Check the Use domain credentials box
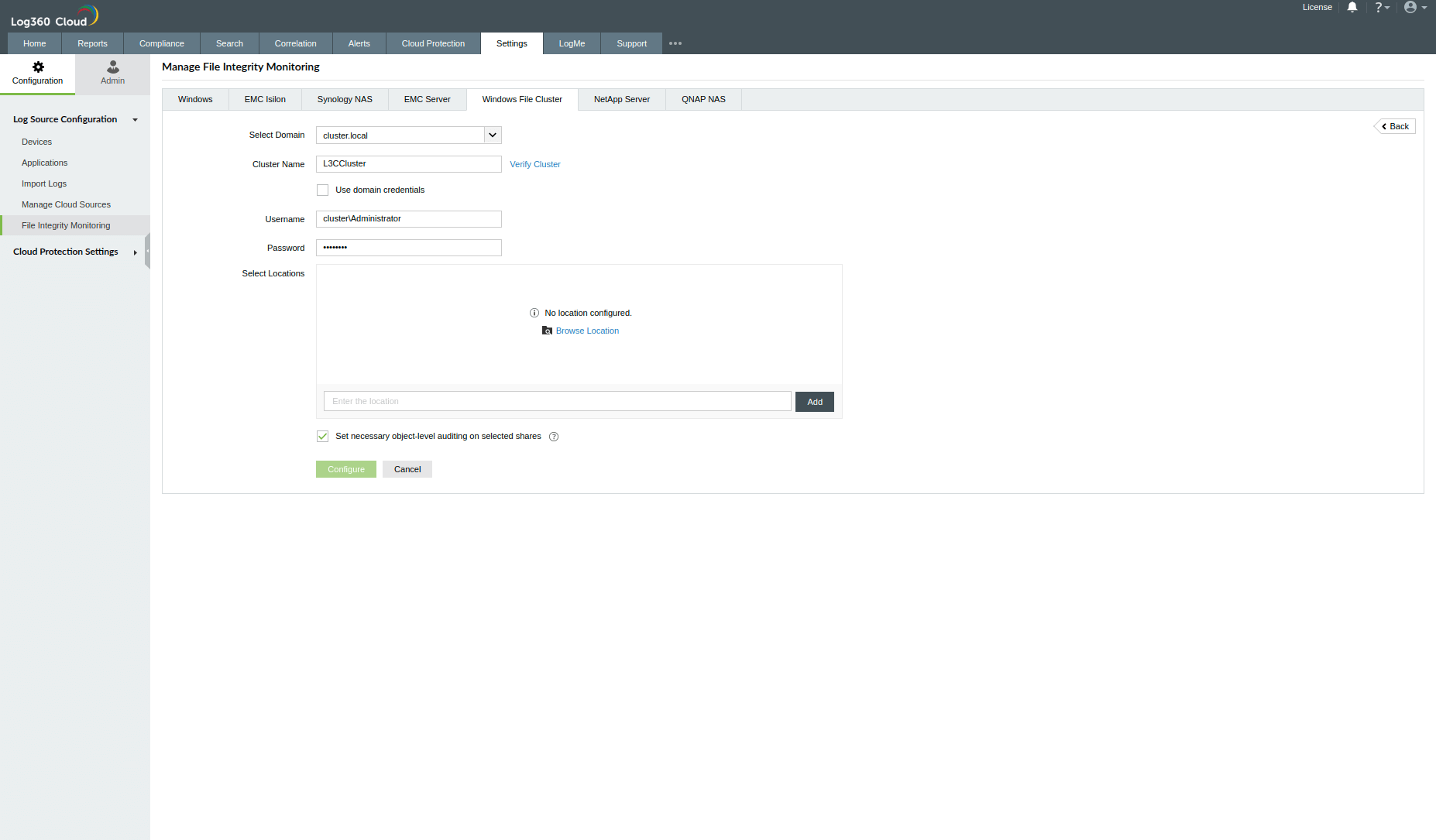Image resolution: width=1436 pixels, height=840 pixels. 322,190
